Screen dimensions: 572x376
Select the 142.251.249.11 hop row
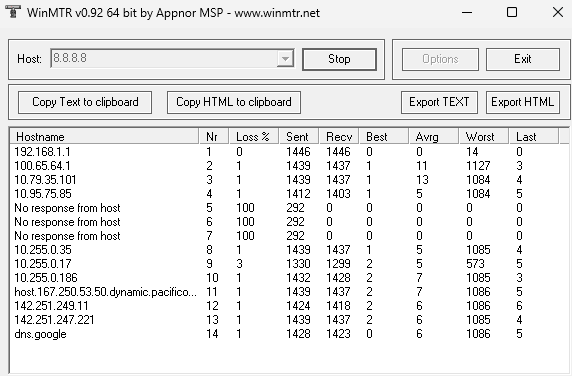[288, 306]
